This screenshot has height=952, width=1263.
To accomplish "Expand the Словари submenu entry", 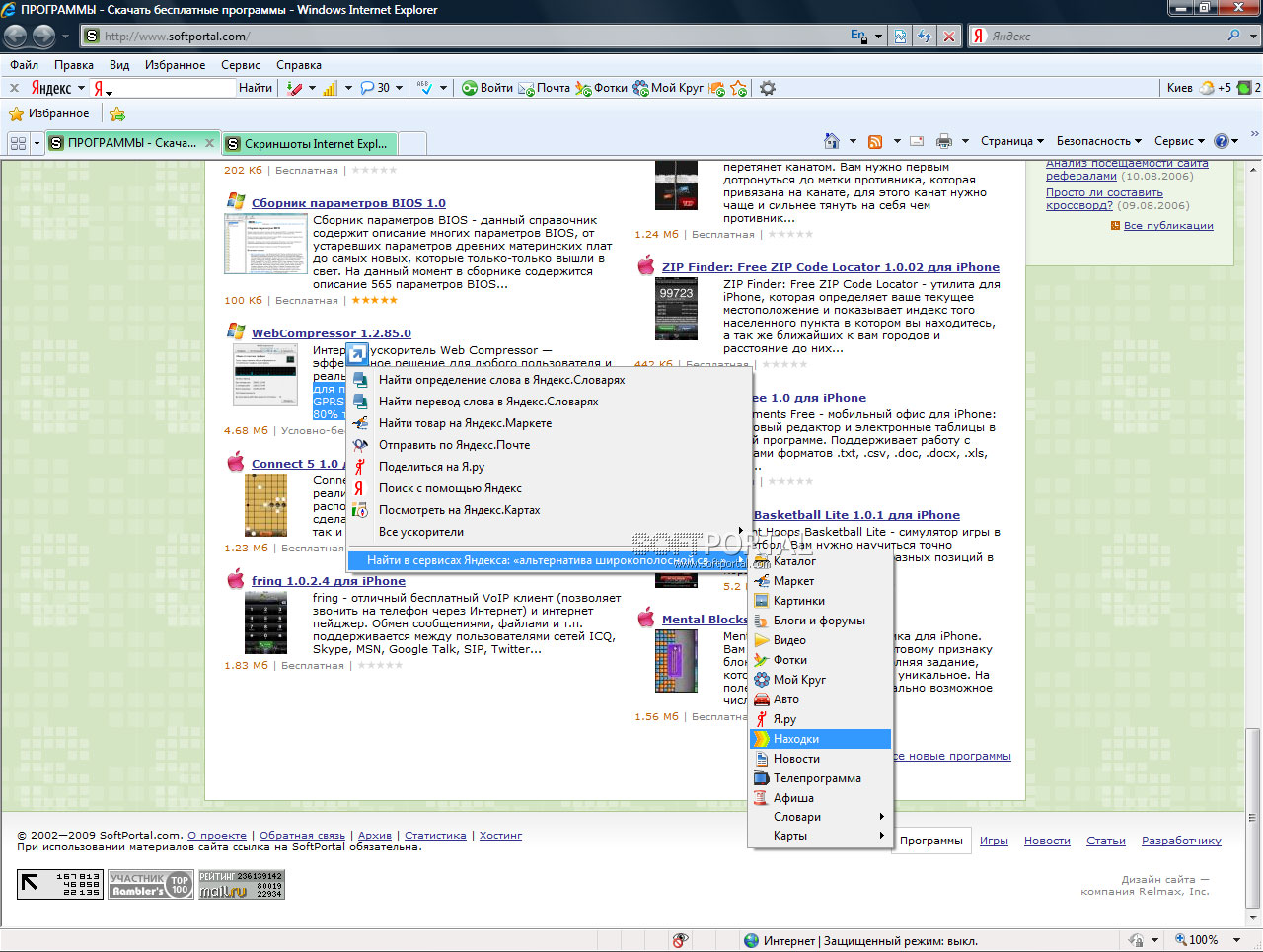I will 821,817.
